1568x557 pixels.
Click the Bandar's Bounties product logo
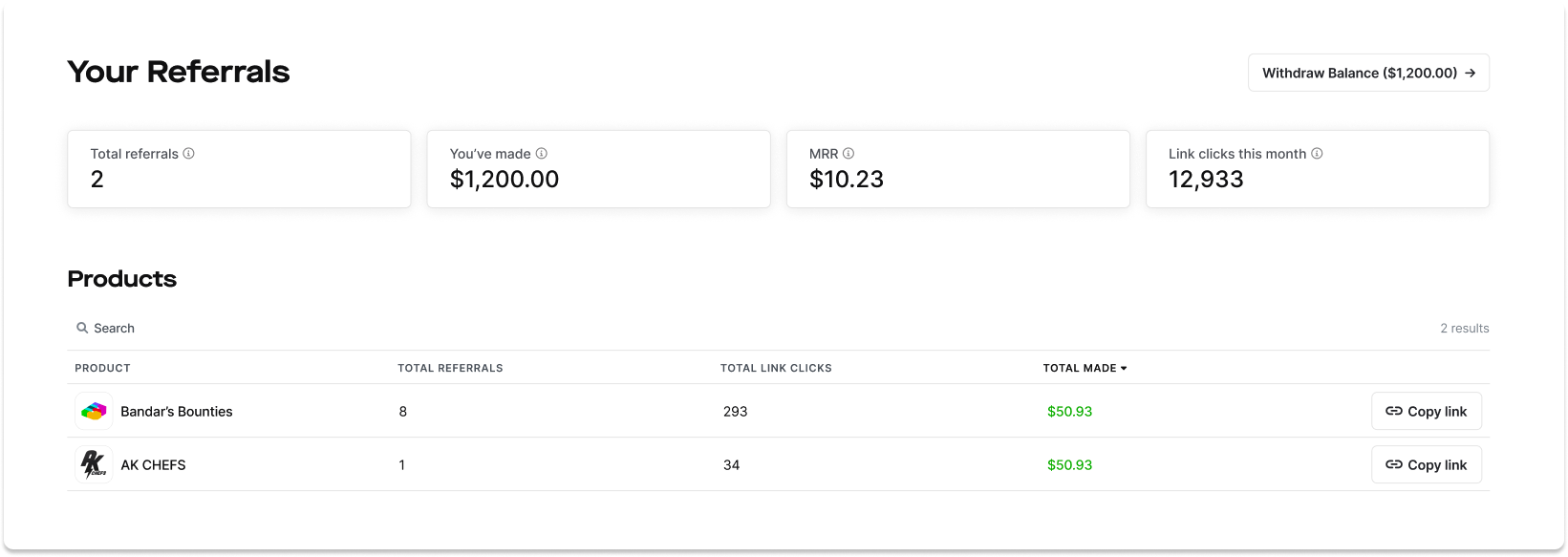[94, 412]
